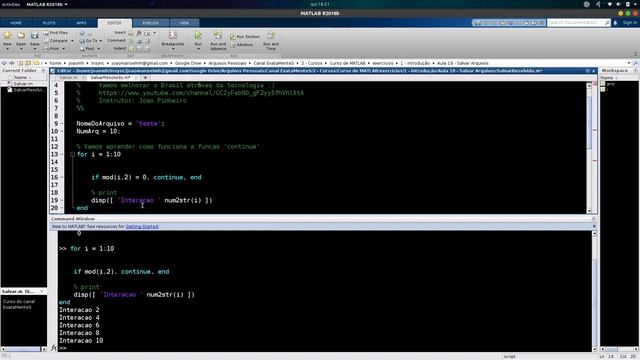
Task: Click the system volume icon
Action: pos(618,4)
